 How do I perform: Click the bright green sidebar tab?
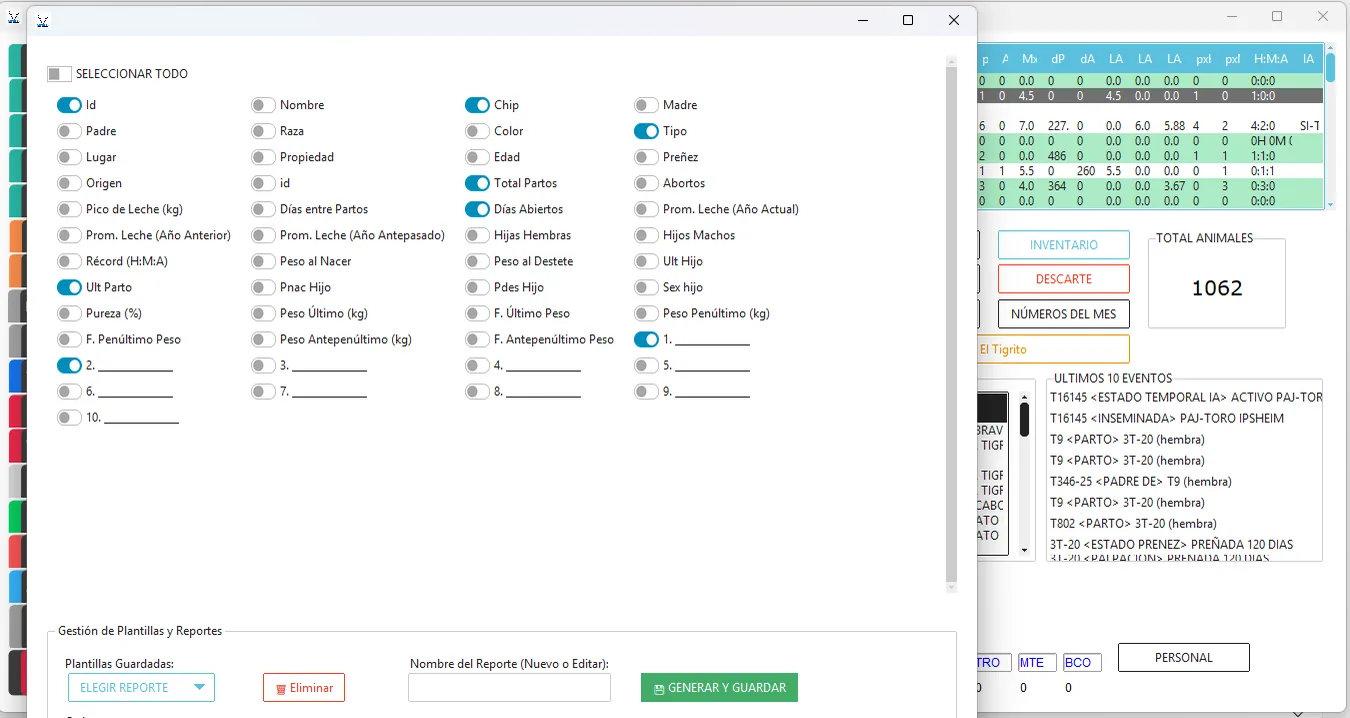(17, 516)
